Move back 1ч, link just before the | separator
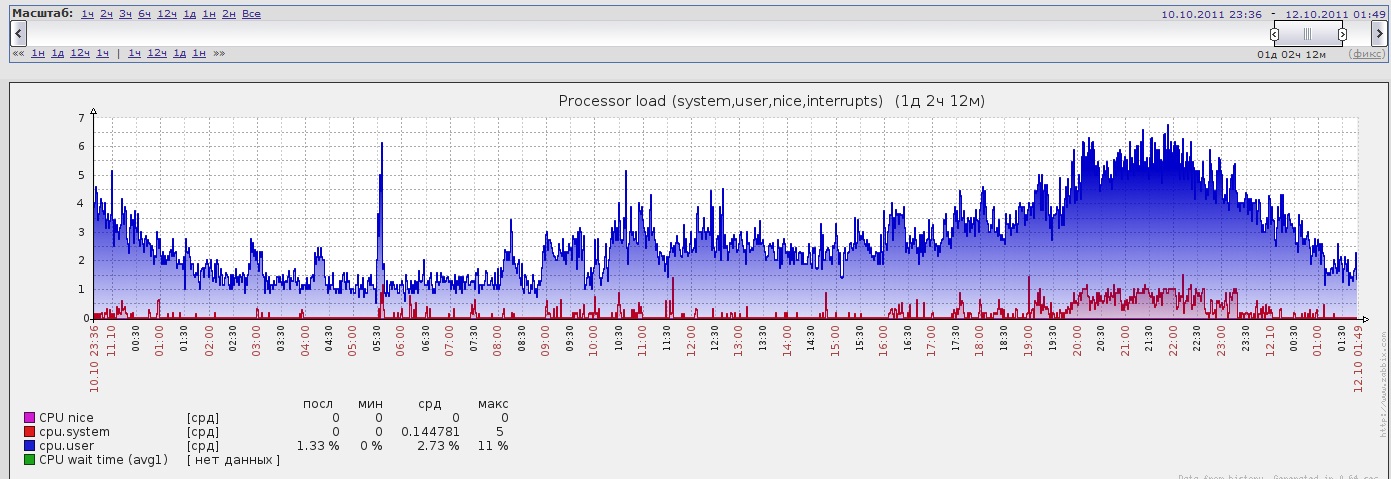The width and height of the screenshot is (1391, 479). [103, 53]
